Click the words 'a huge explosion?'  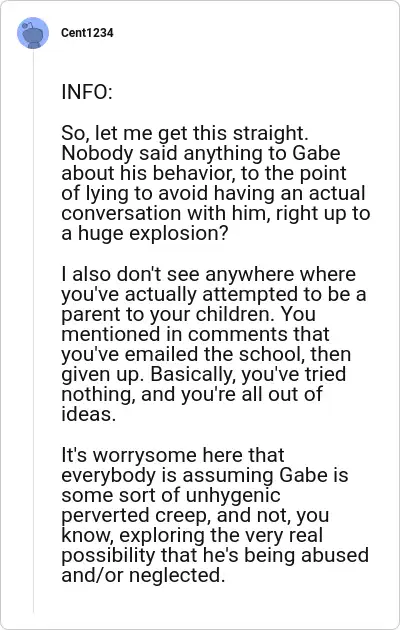(145, 233)
